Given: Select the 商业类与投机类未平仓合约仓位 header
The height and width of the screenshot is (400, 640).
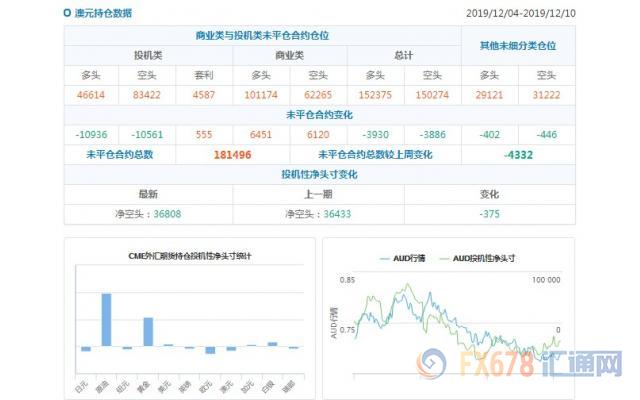Looking at the screenshot, I should click(262, 36).
